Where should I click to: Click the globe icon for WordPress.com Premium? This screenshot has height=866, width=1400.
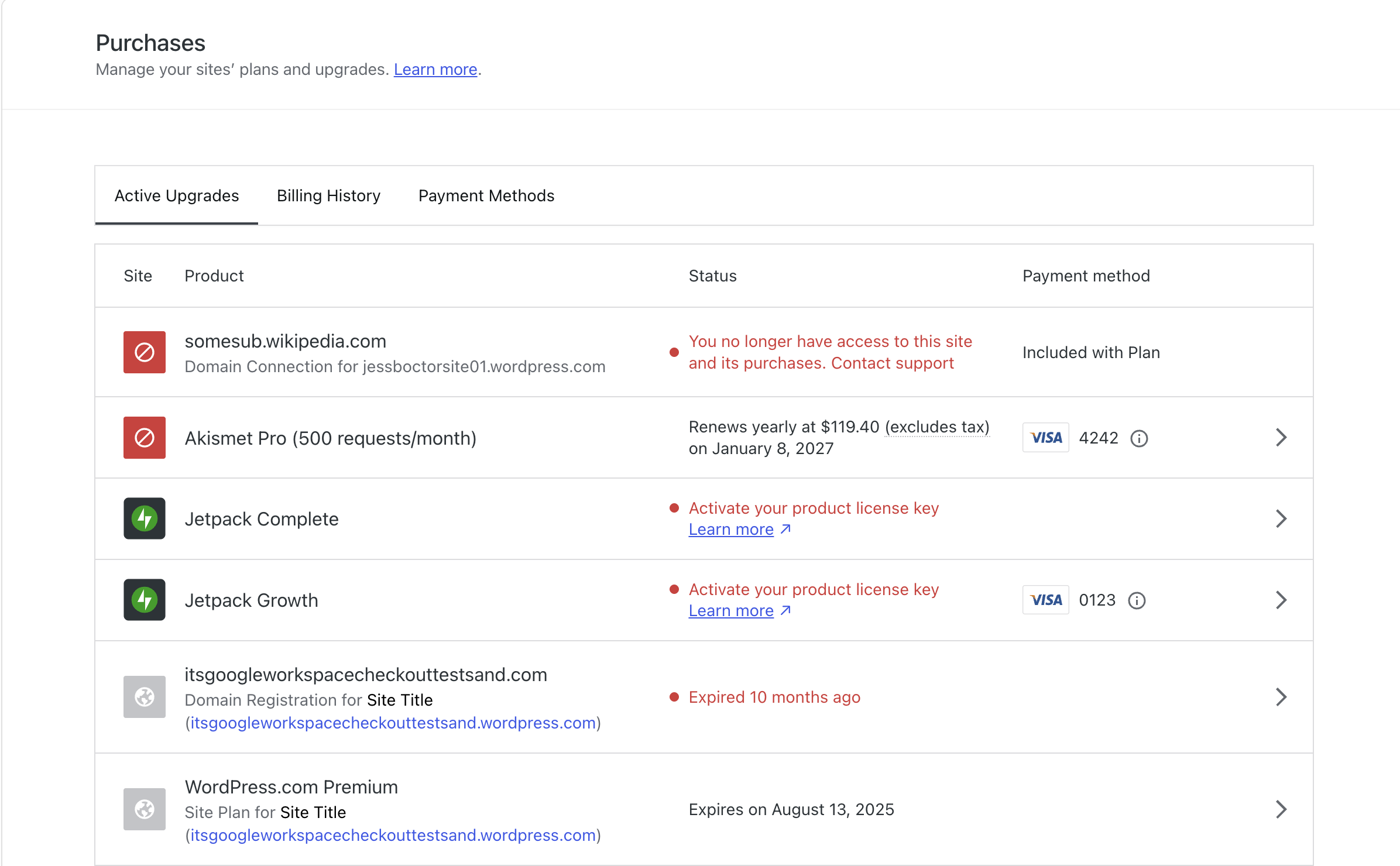click(x=144, y=809)
